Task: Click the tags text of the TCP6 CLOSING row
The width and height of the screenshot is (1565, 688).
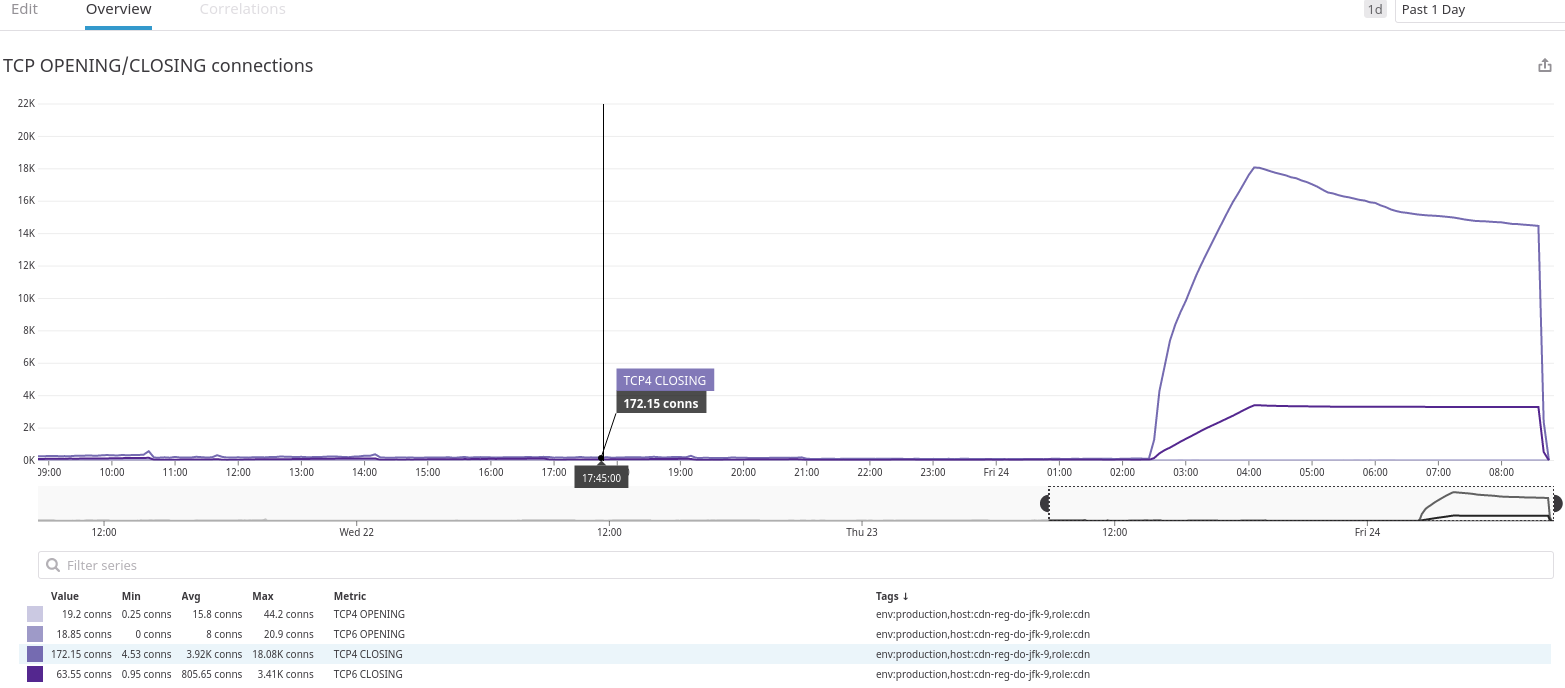Action: click(983, 674)
